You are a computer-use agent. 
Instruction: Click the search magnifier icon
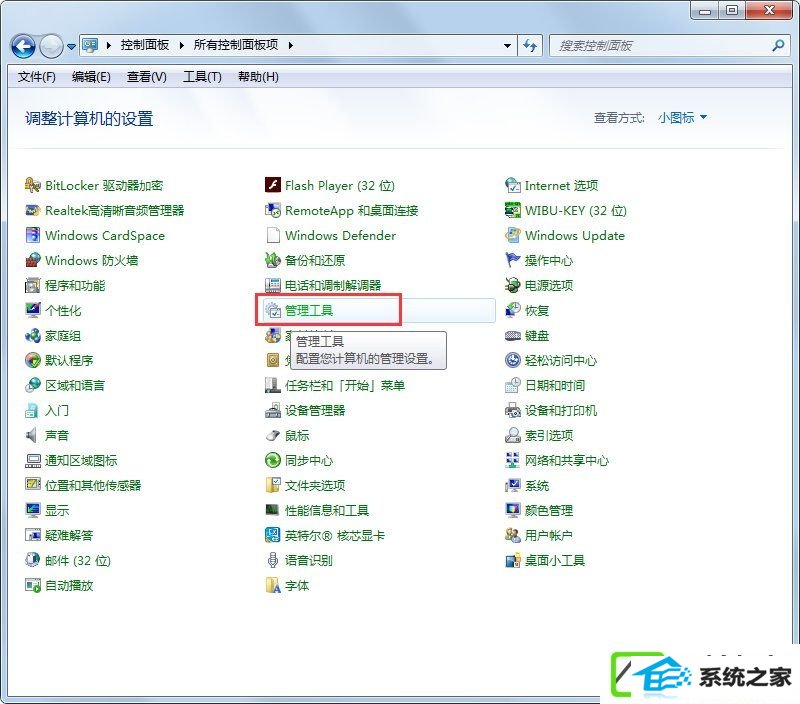(x=778, y=45)
